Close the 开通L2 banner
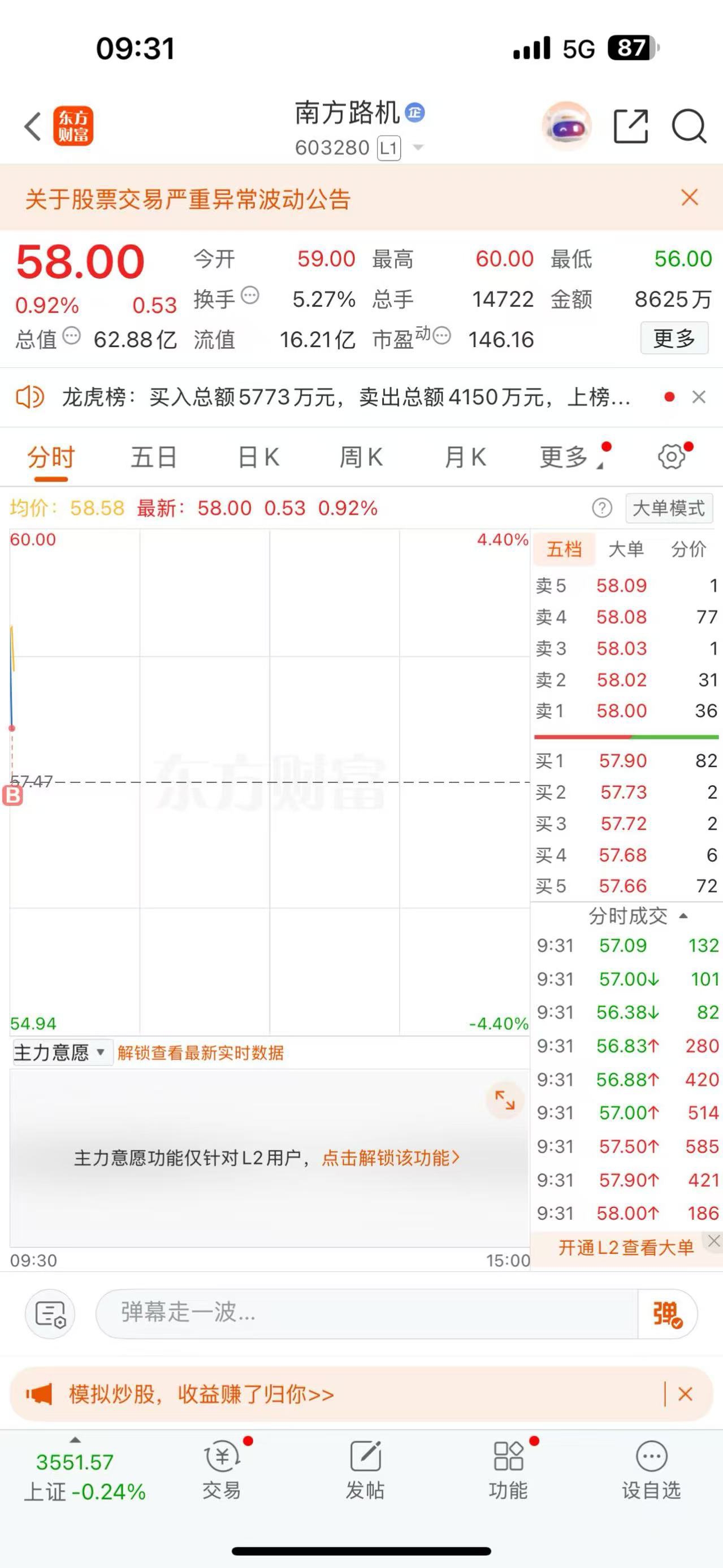The image size is (723, 1568). click(x=714, y=1241)
